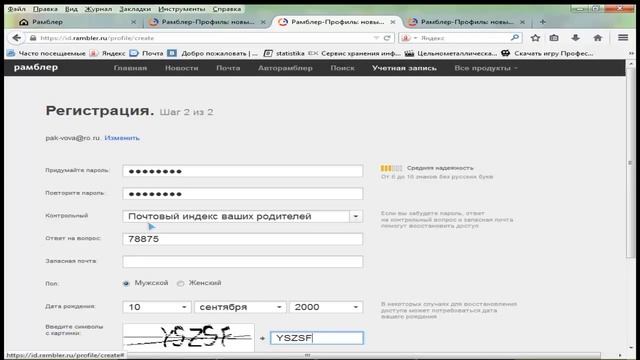Open the downloads arrow icon
The image size is (640, 360).
point(576,38)
